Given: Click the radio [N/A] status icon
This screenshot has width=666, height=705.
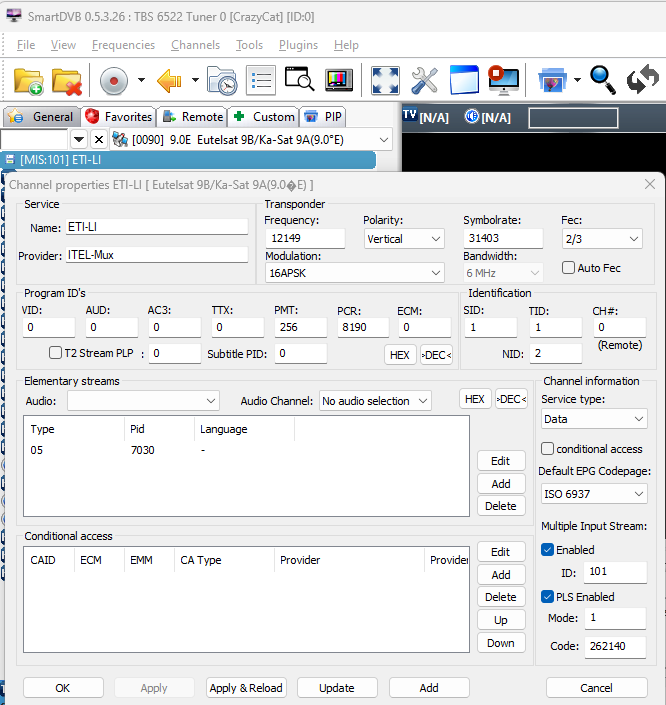Looking at the screenshot, I should [487, 117].
